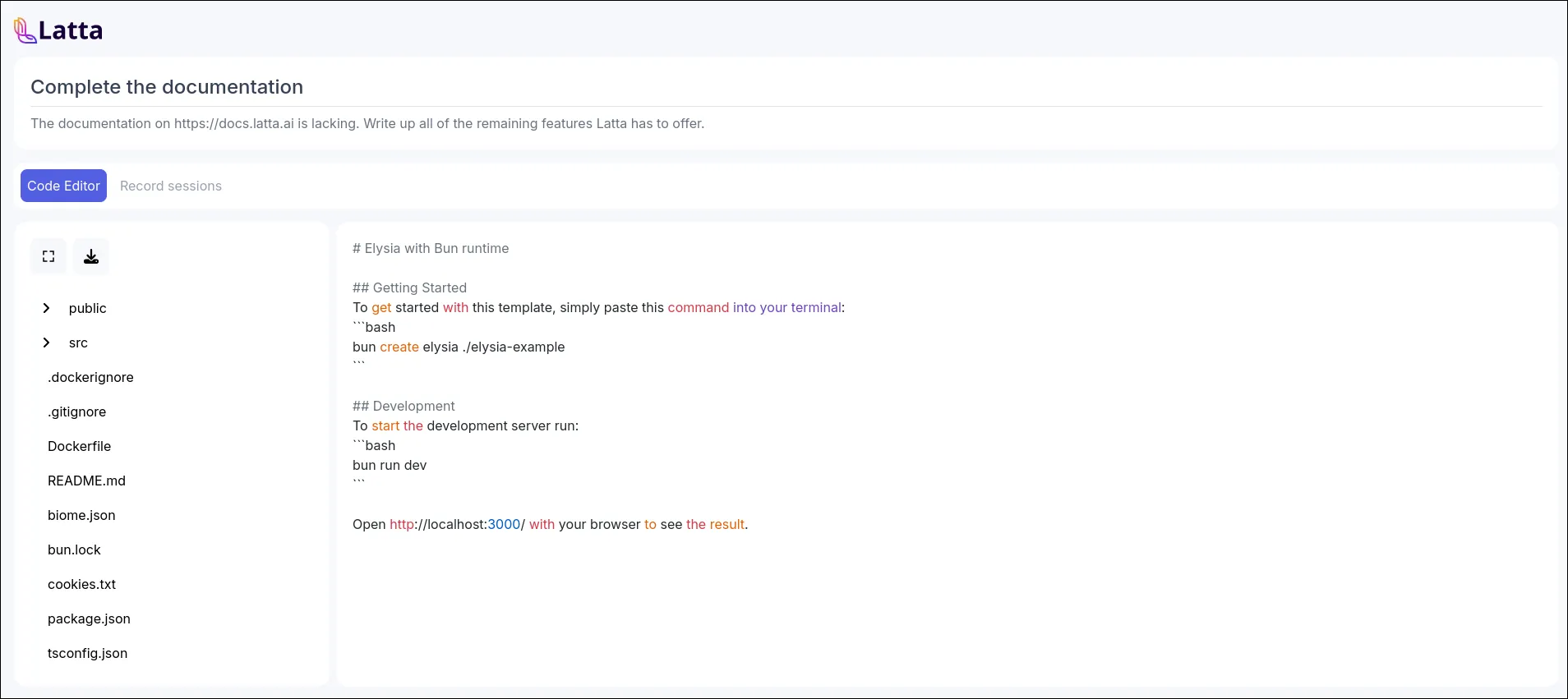Image resolution: width=1568 pixels, height=699 pixels.
Task: Switch to the Record sessions tab
Action: 171,186
